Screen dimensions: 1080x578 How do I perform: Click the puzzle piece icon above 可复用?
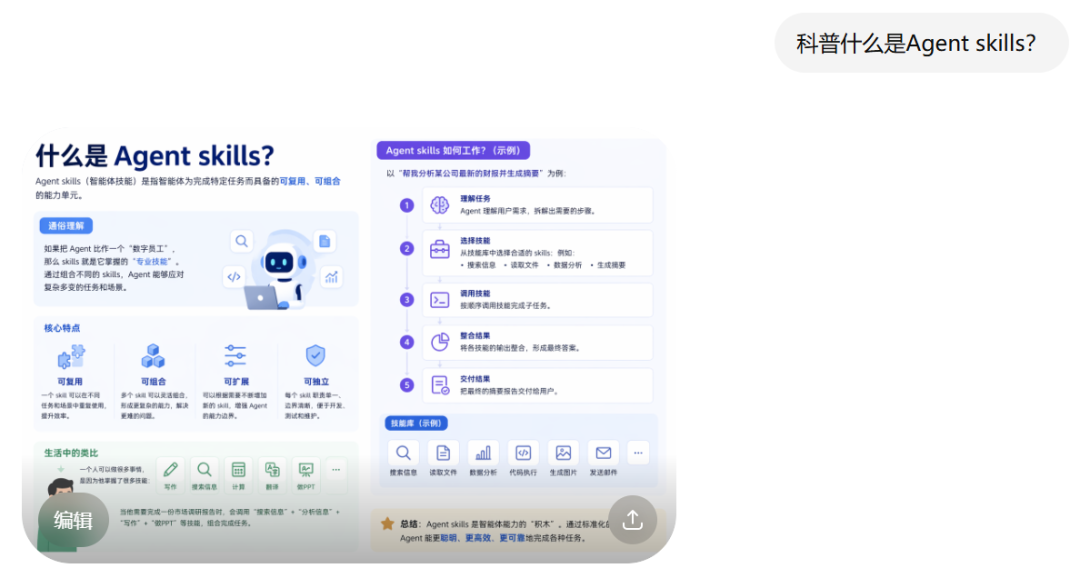coord(71,357)
